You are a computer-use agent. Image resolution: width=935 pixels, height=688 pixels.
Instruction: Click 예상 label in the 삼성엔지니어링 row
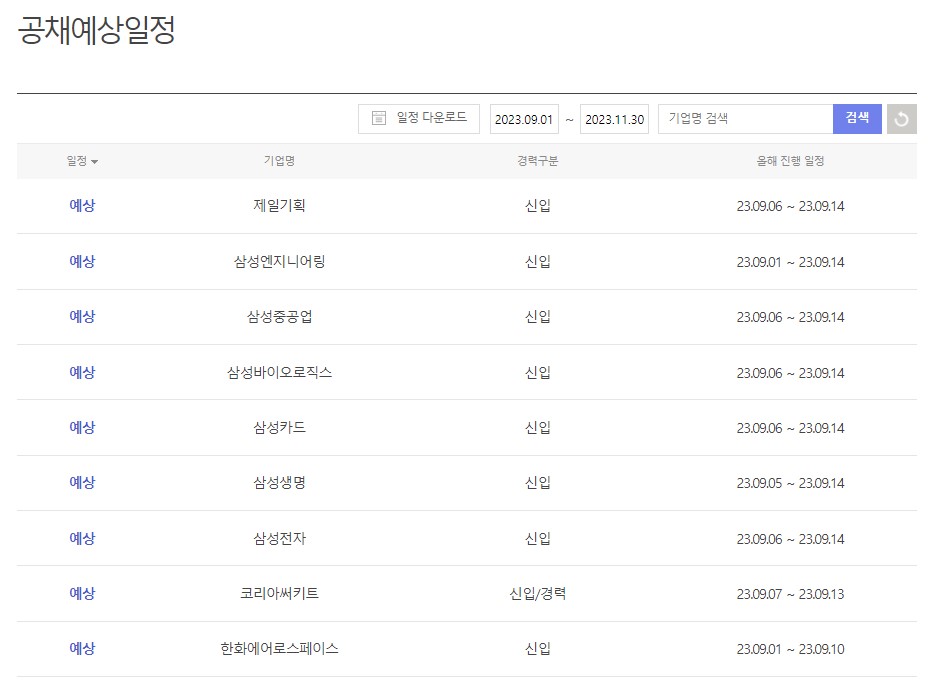pyautogui.click(x=82, y=262)
